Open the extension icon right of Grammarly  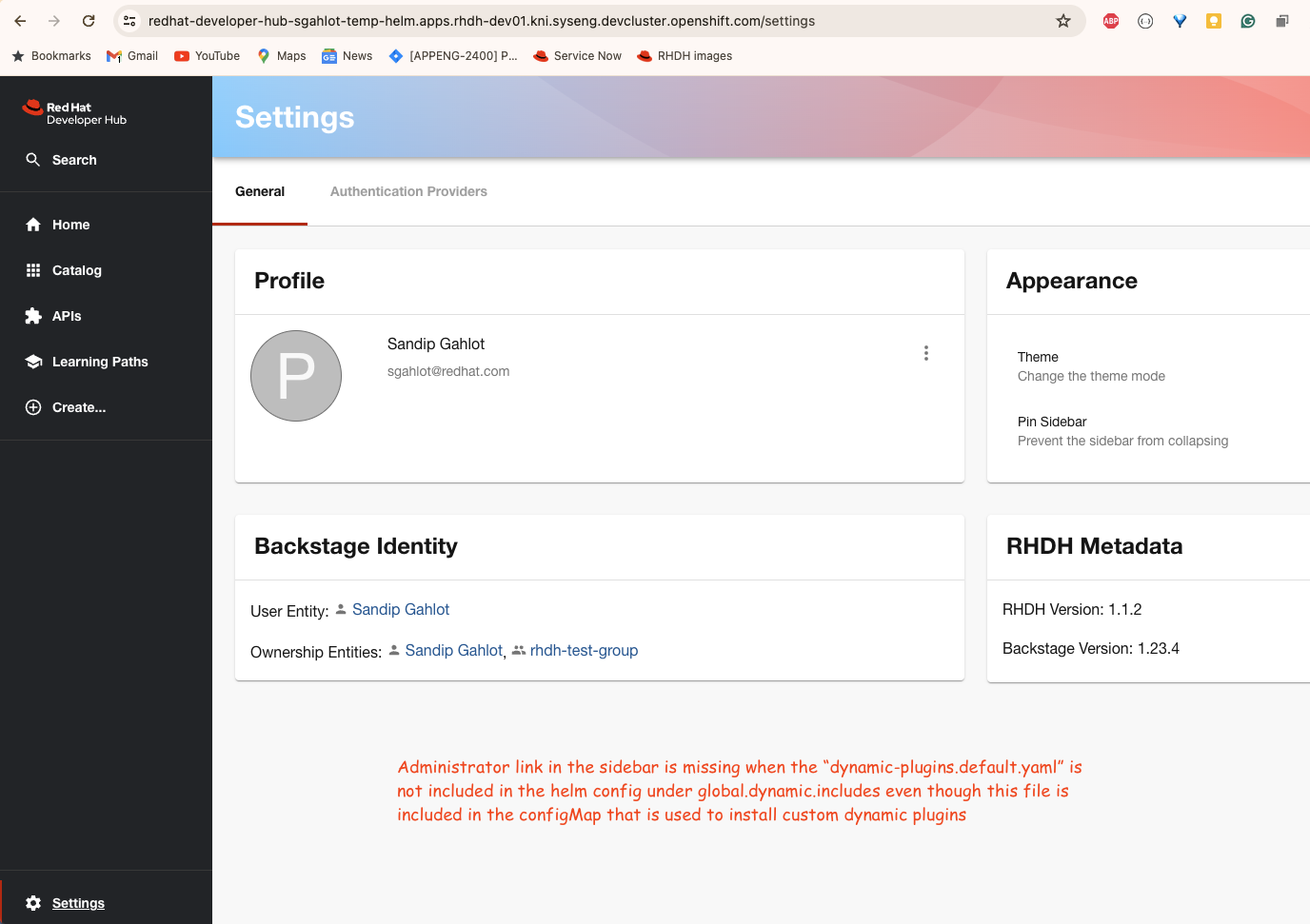[x=1282, y=21]
